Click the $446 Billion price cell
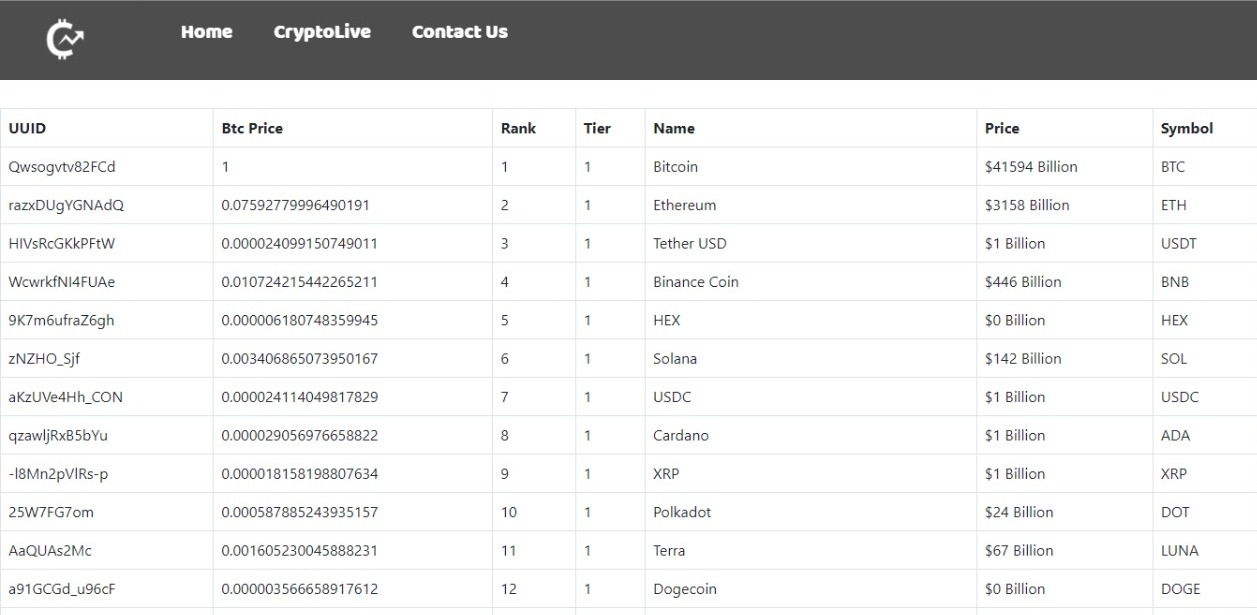This screenshot has height=615, width=1257. point(1065,282)
